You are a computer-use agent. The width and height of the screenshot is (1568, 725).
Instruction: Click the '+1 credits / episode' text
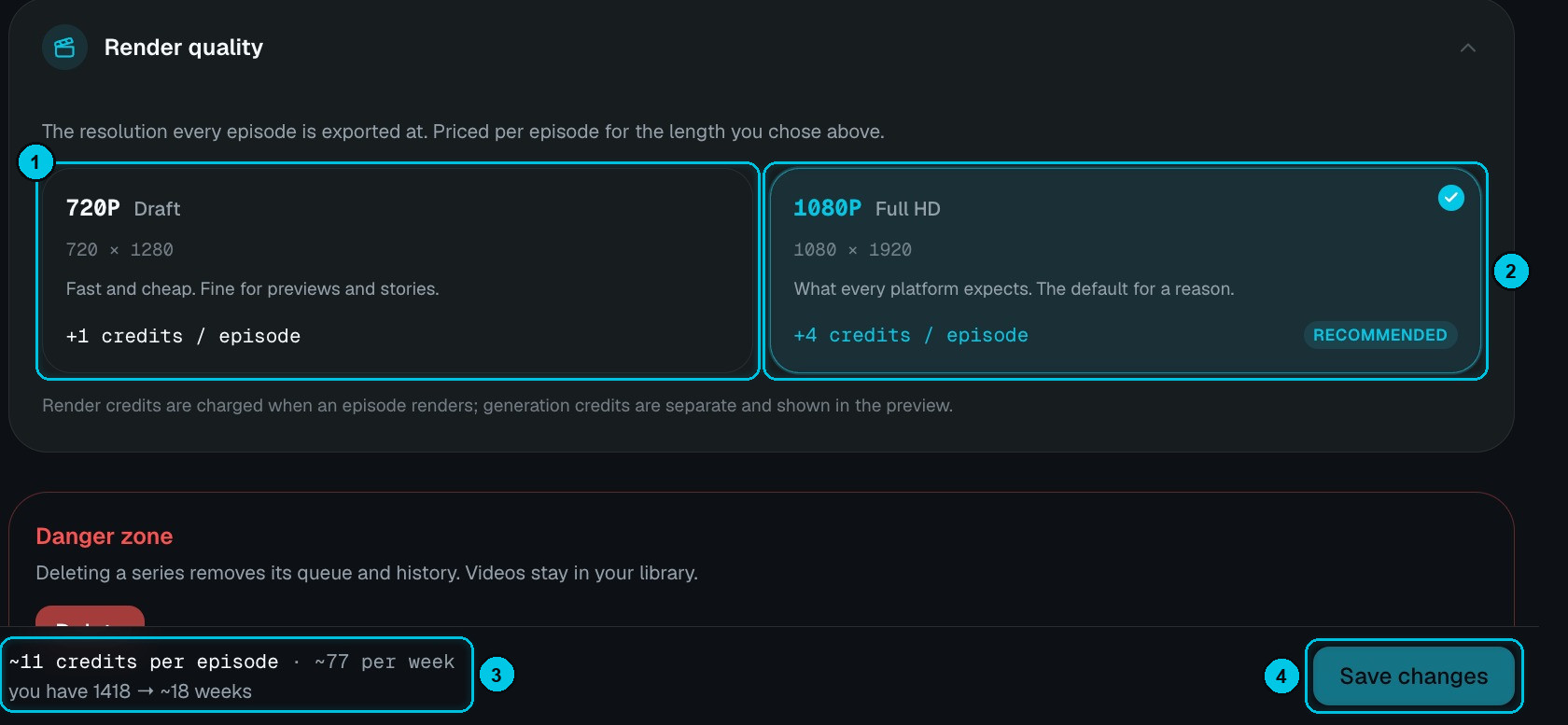tap(184, 336)
